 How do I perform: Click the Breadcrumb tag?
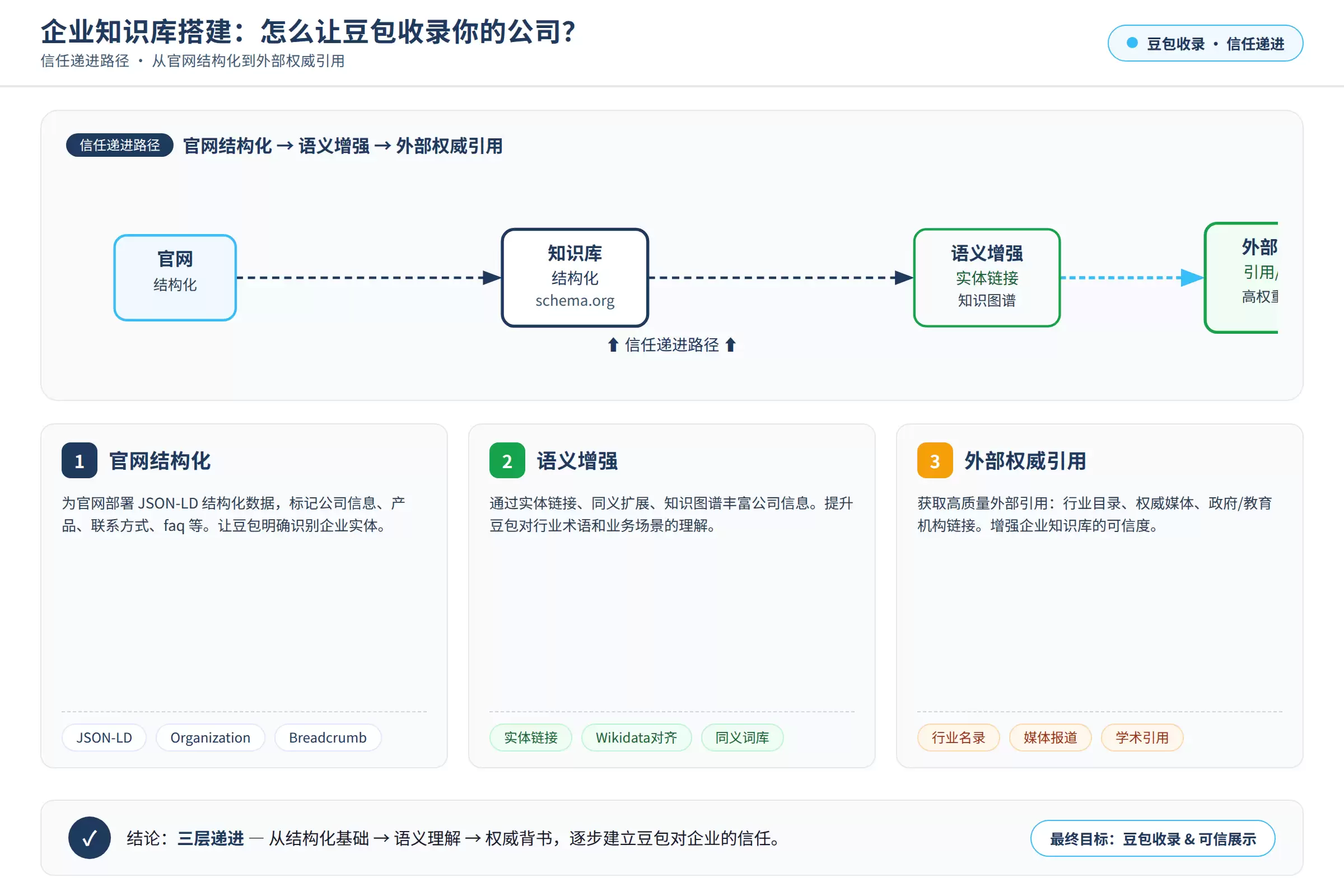click(328, 738)
